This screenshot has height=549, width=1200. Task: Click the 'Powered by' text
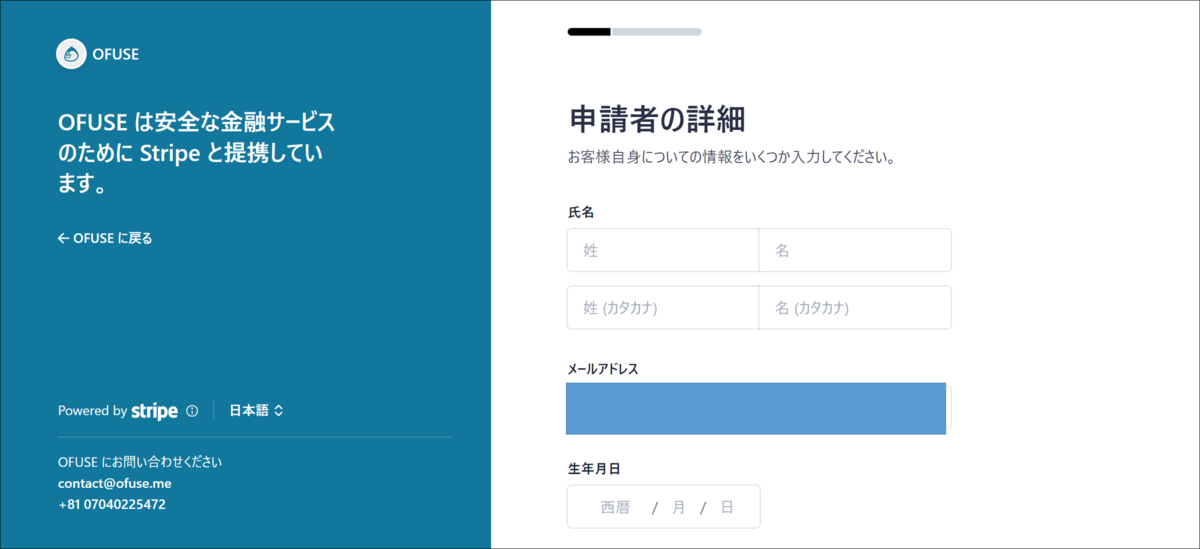[92, 411]
